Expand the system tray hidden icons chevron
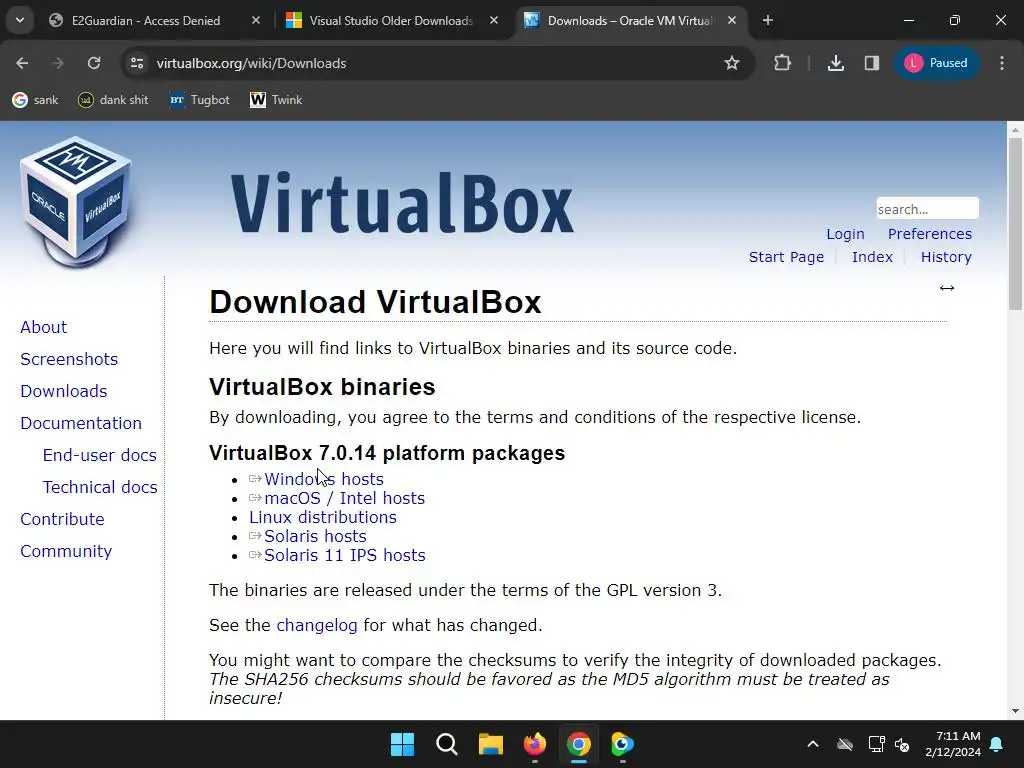Viewport: 1024px width, 768px height. point(813,744)
